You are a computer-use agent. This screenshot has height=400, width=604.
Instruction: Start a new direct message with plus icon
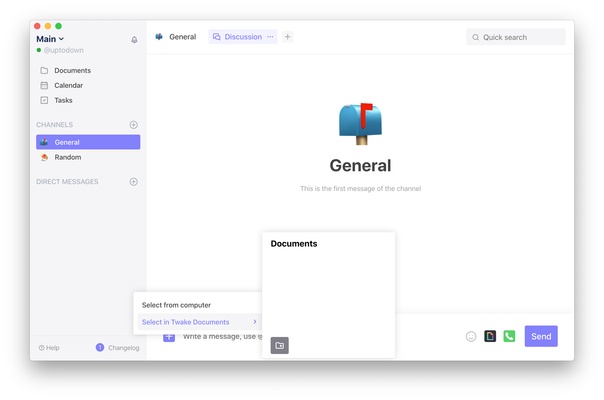coord(134,182)
